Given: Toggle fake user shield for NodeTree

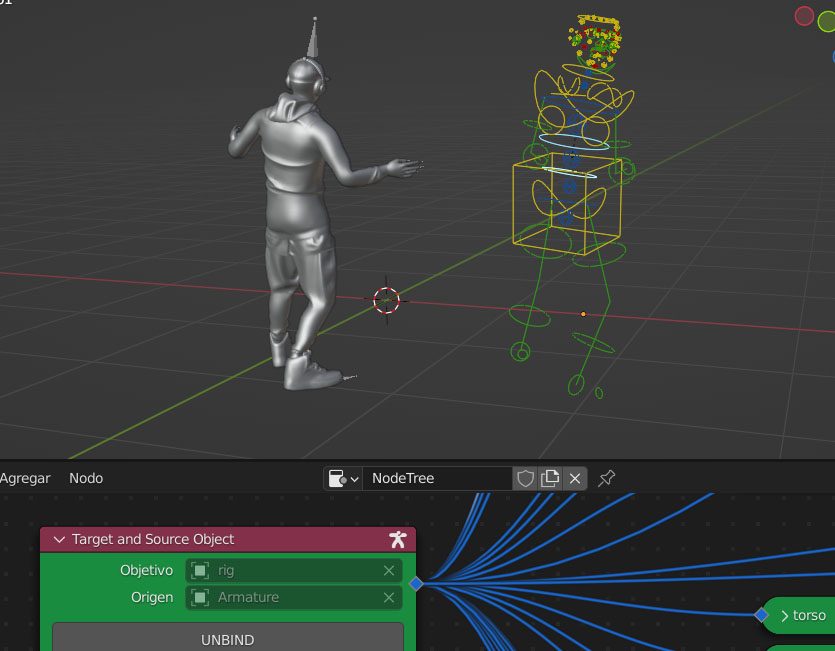Looking at the screenshot, I should click(x=525, y=478).
